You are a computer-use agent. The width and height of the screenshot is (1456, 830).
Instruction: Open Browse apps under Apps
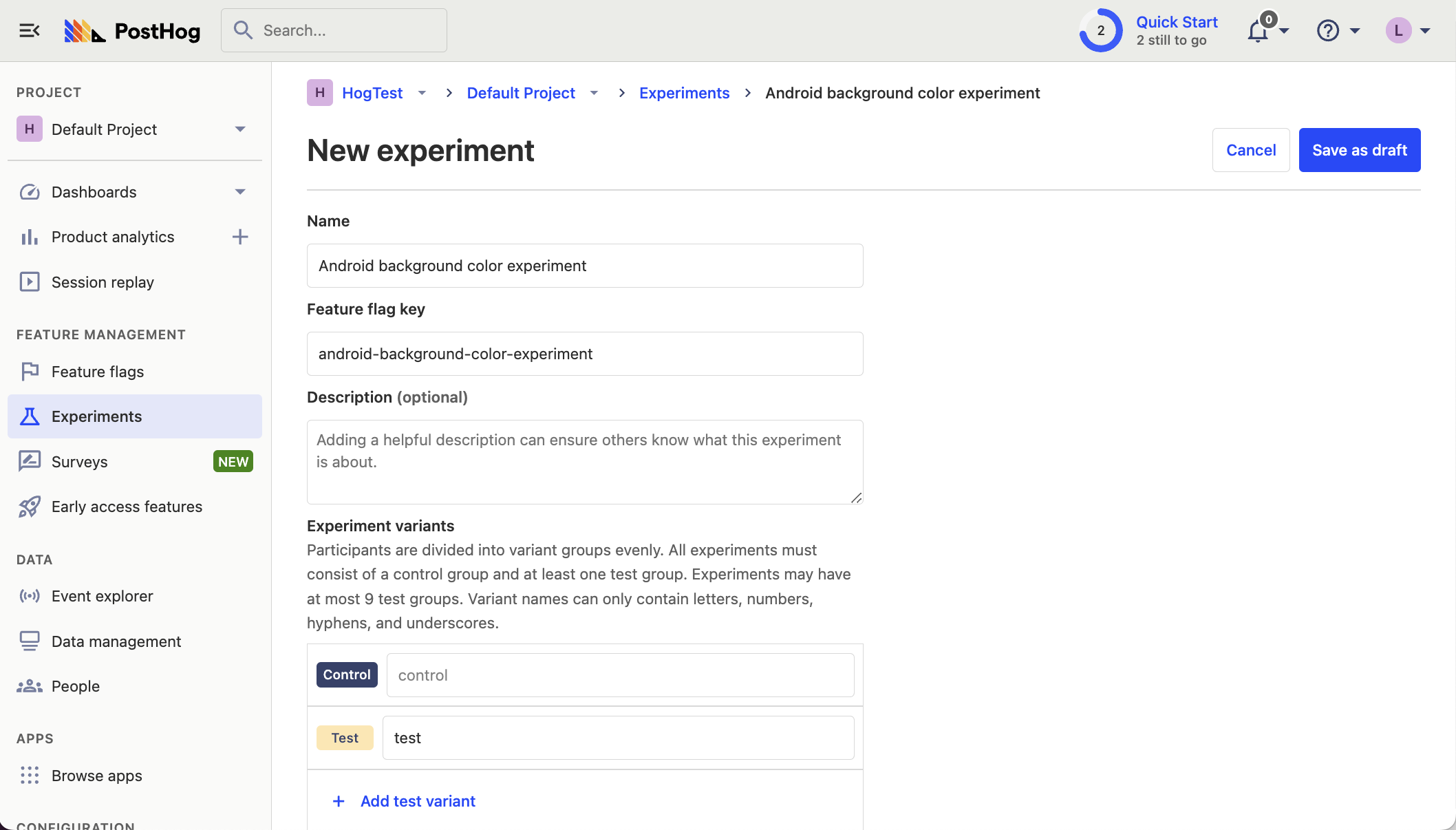tap(96, 776)
